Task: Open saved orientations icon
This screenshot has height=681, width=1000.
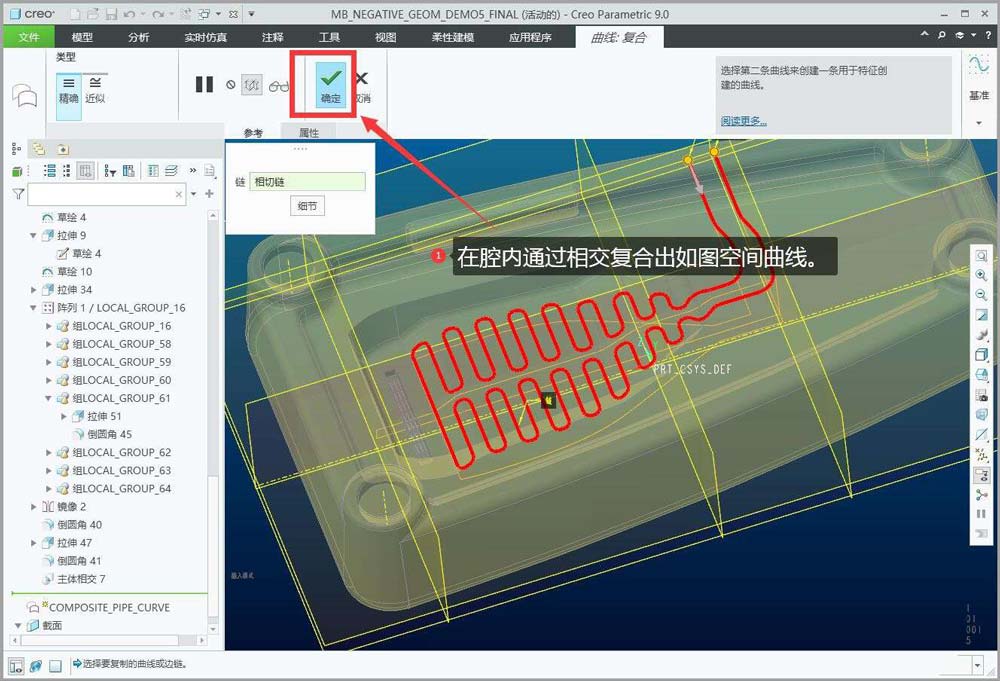Action: [982, 374]
